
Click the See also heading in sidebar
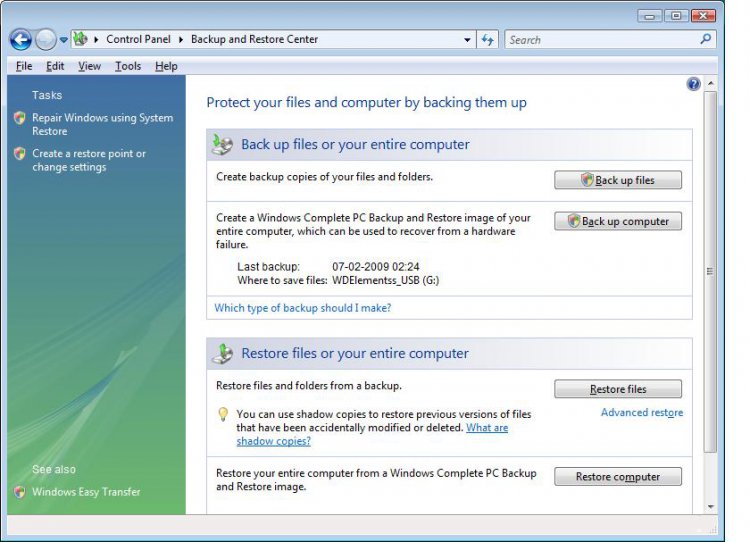pos(54,469)
